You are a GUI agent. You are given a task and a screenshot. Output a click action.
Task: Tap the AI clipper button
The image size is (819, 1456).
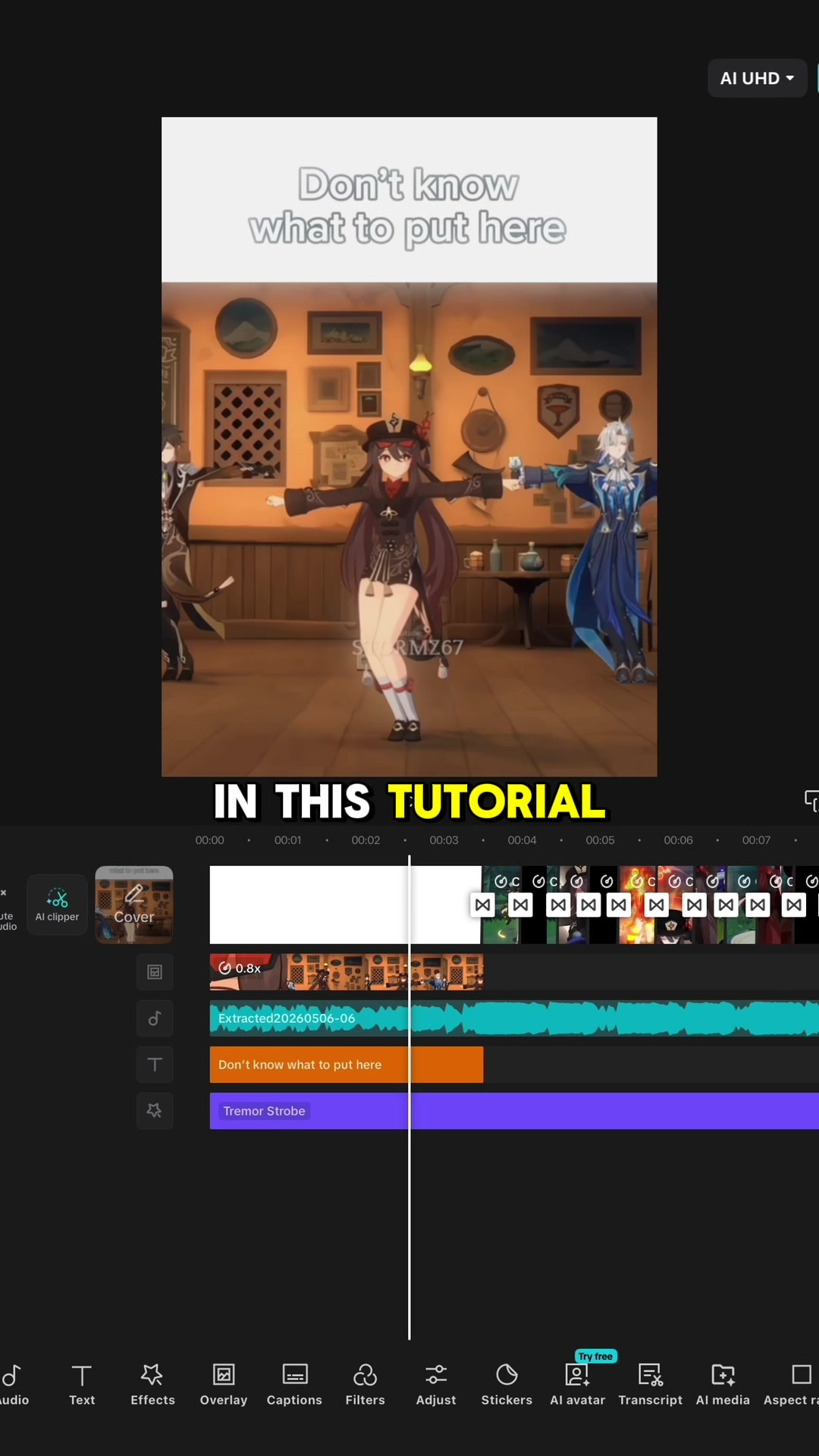coord(57,905)
